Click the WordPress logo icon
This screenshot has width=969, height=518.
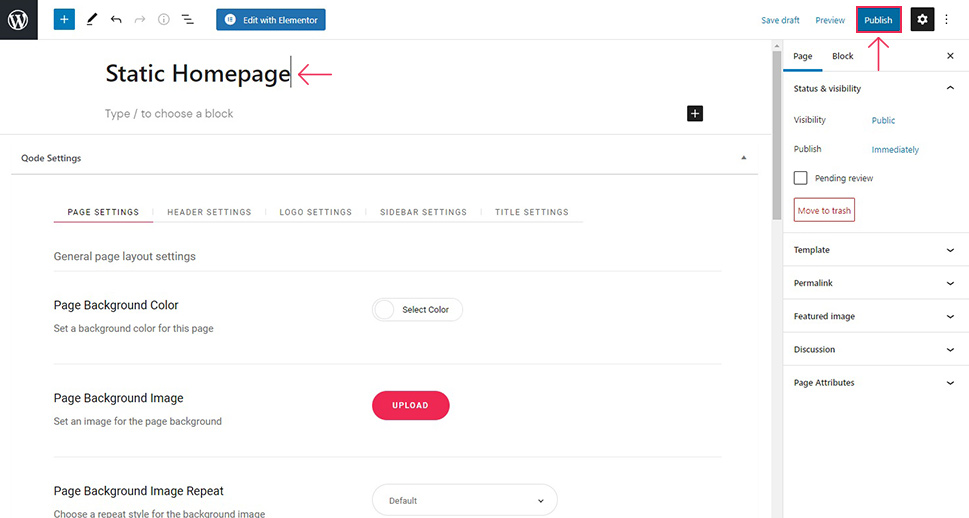[x=18, y=20]
